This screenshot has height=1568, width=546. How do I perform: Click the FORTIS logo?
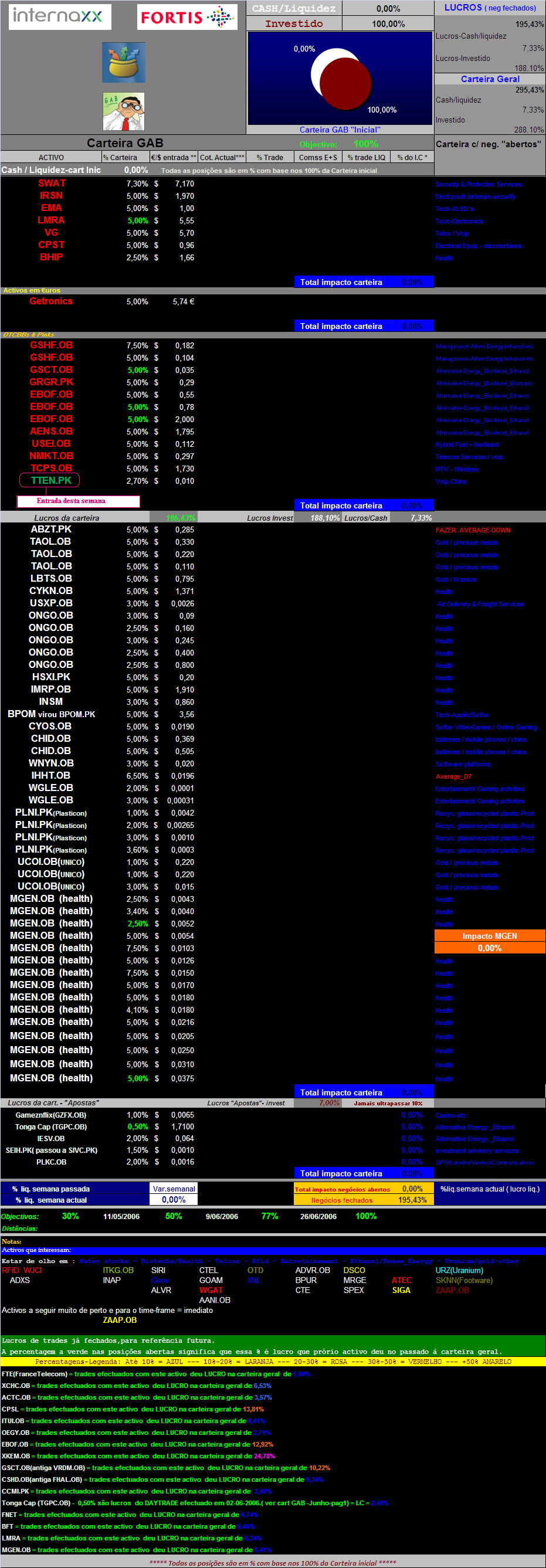click(187, 17)
